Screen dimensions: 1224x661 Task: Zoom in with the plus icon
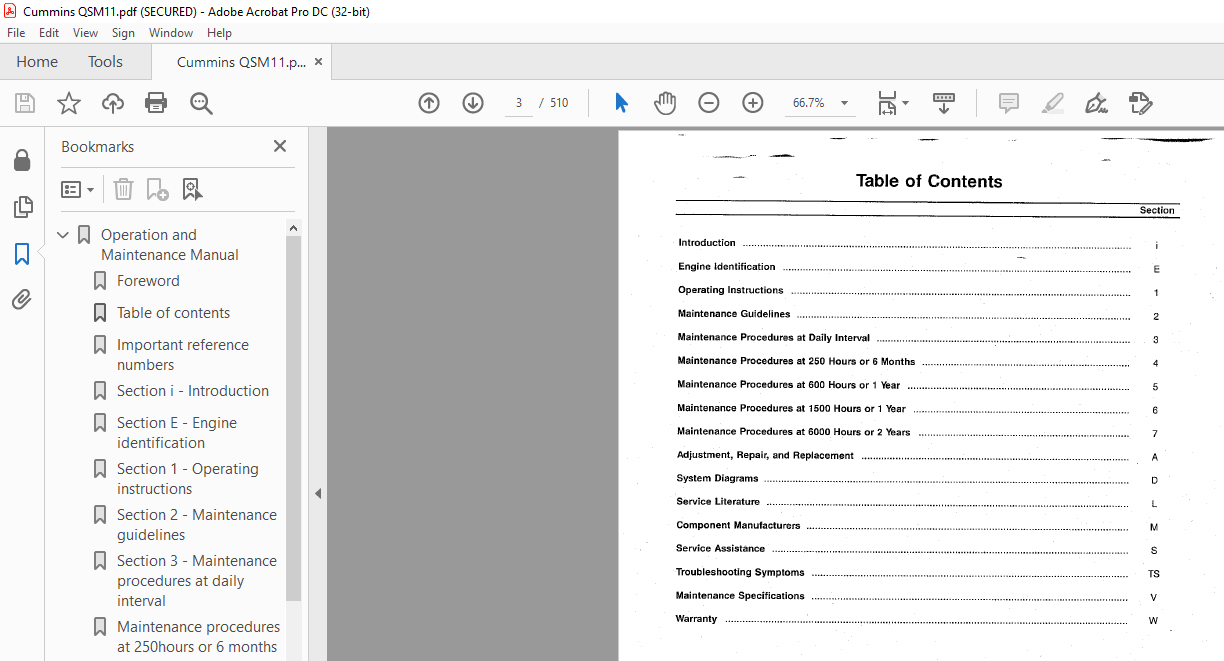click(753, 103)
